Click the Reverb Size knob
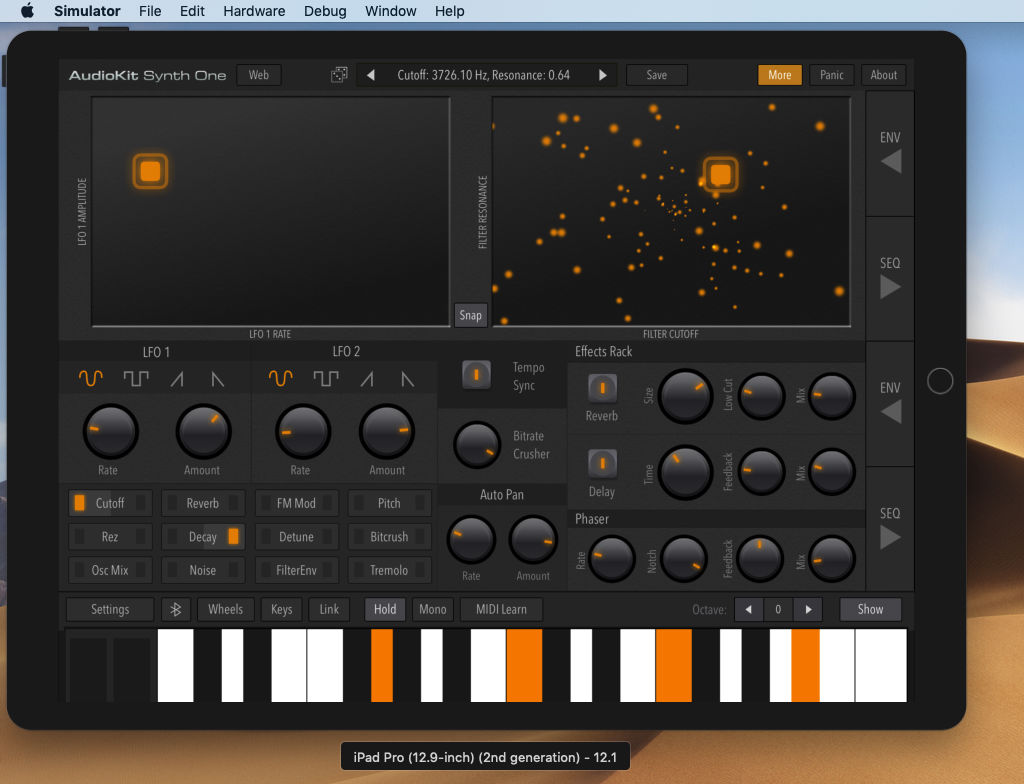Viewport: 1024px width, 784px height. [x=685, y=396]
